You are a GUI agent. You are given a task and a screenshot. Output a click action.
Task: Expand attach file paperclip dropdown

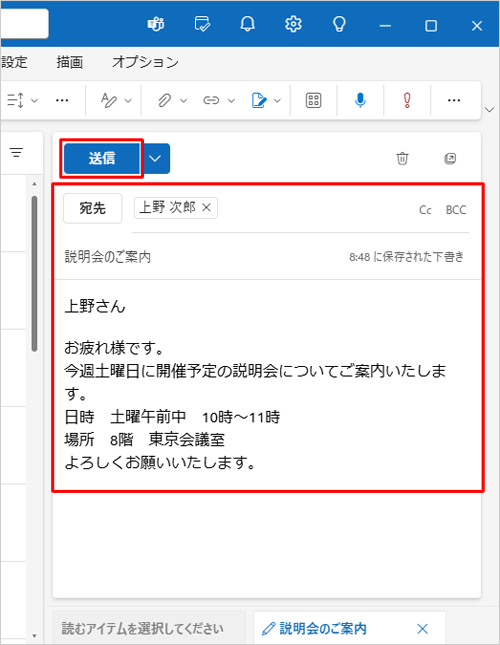click(x=183, y=100)
